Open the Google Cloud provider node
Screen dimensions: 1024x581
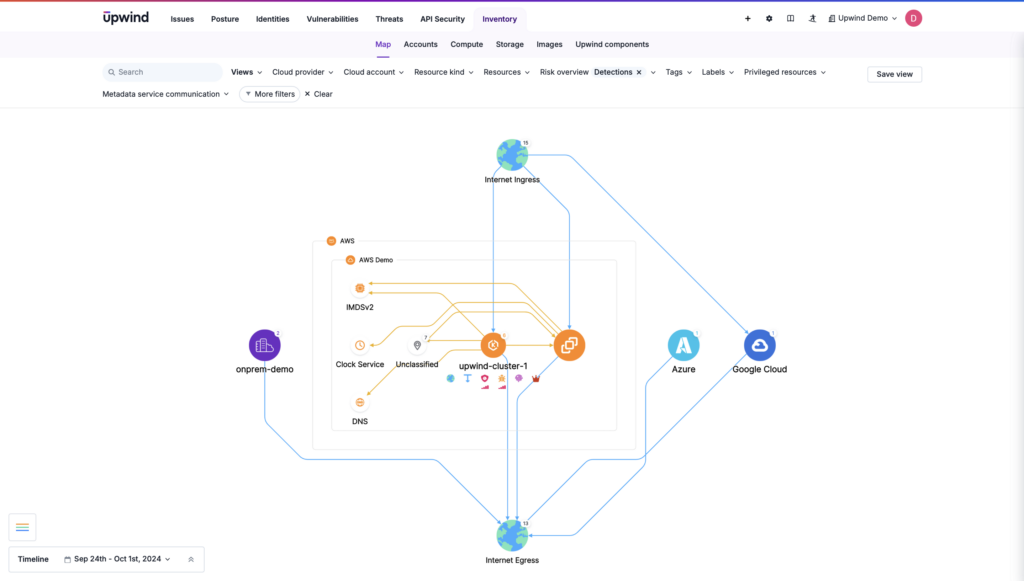click(759, 346)
